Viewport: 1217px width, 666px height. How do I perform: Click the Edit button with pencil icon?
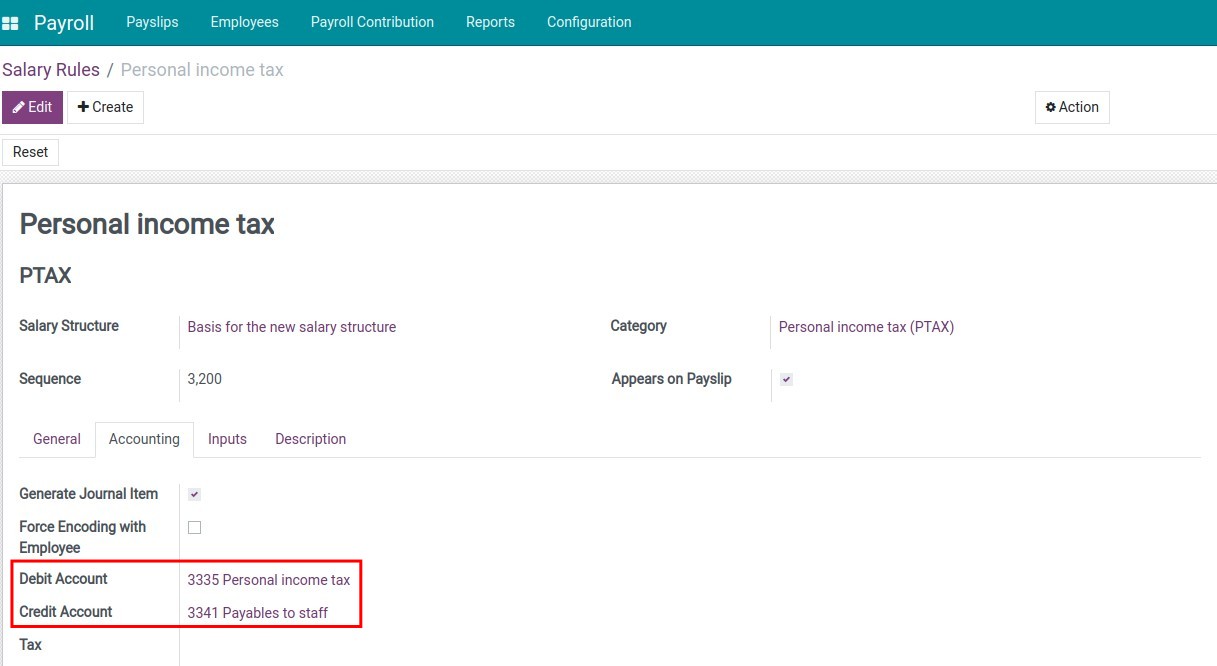32,107
